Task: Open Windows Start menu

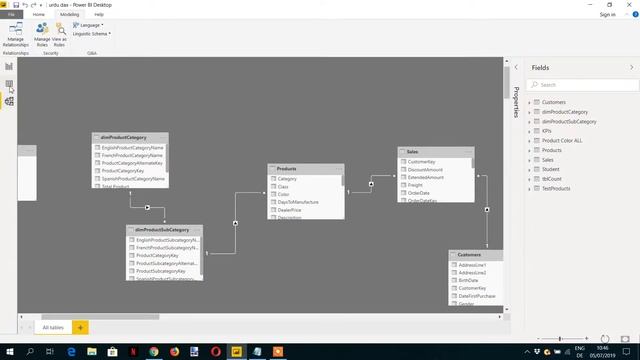Action: [9, 351]
